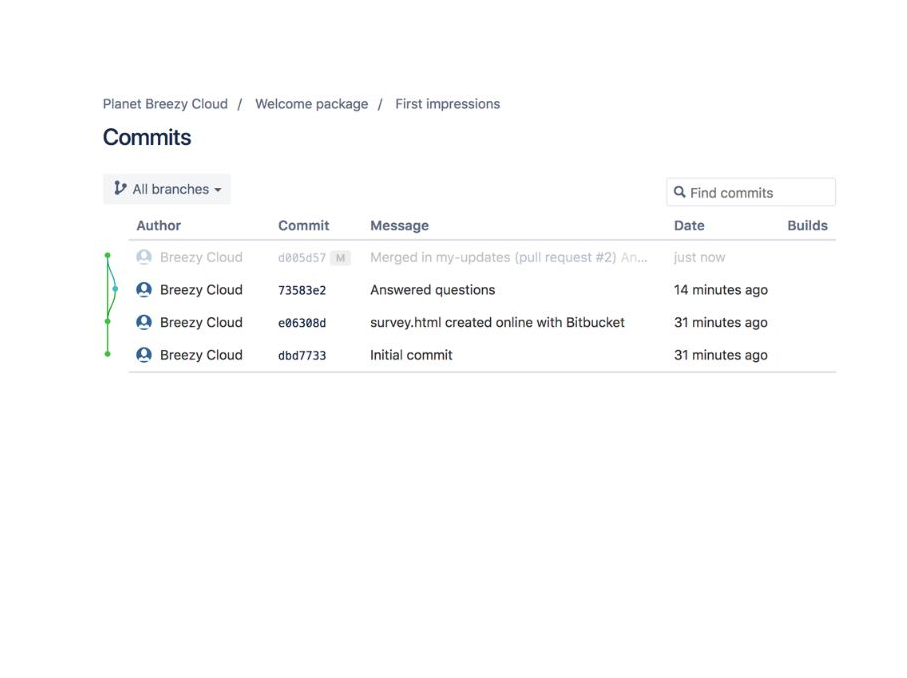Click the Builds column header
Viewport: 907px width, 678px height.
tap(807, 226)
